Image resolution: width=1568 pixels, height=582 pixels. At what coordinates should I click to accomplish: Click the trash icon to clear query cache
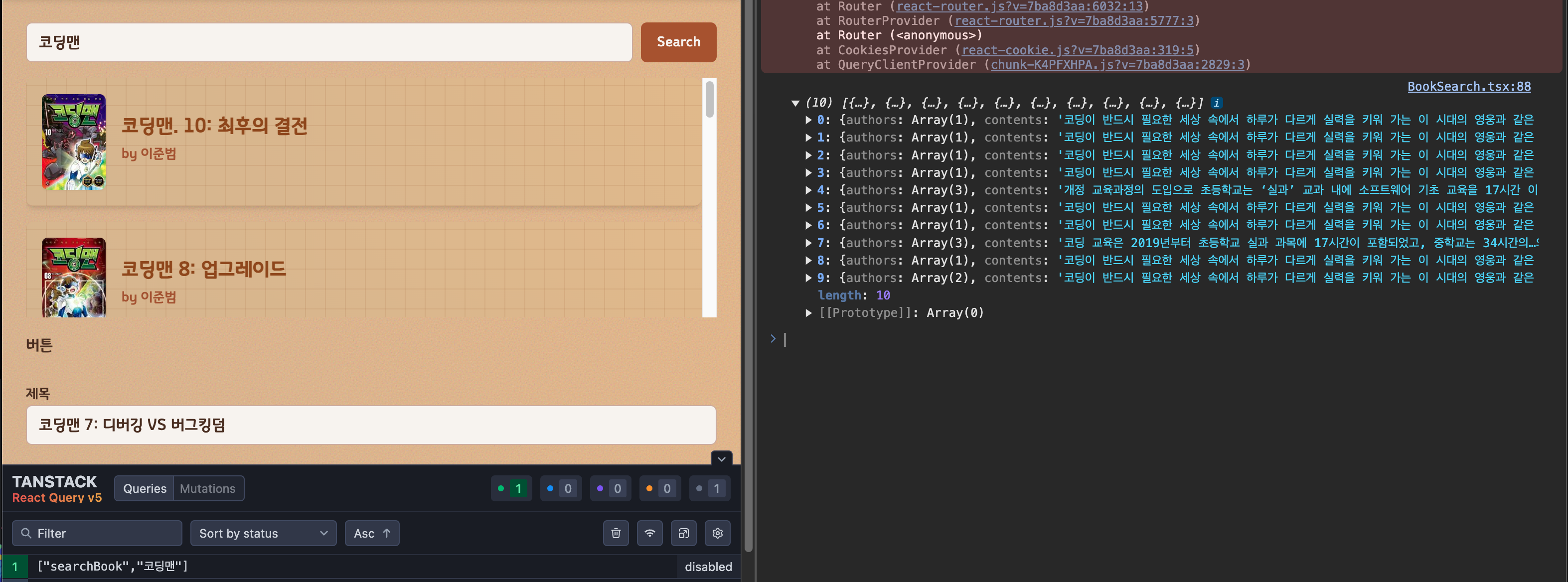616,533
